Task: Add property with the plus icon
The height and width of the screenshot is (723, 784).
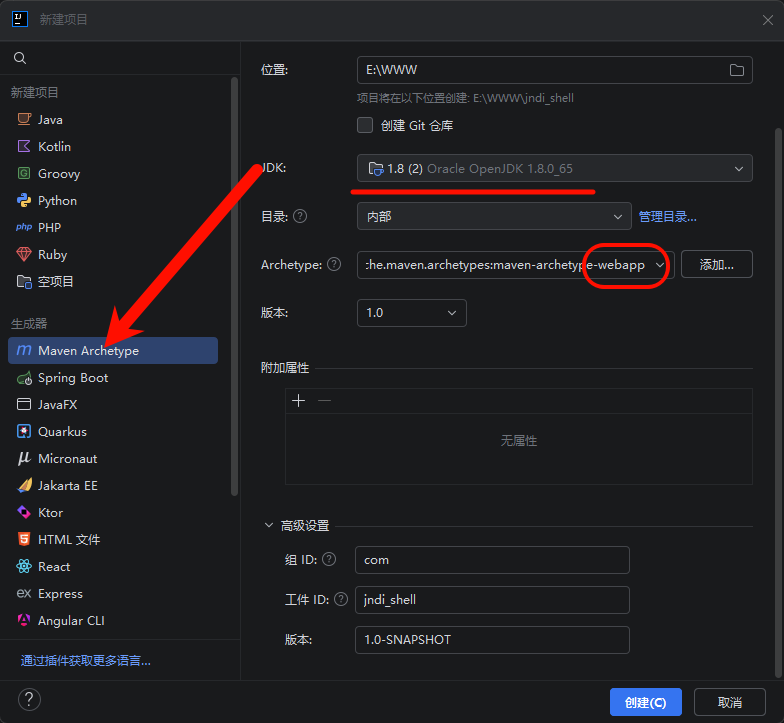Action: pyautogui.click(x=298, y=400)
